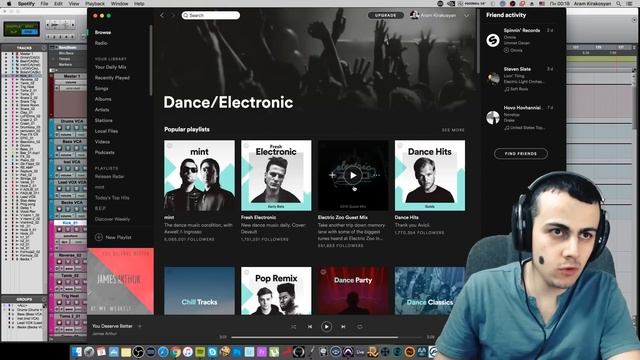Viewport: 640px width, 360px height.
Task: Toggle shuffle in the player bar
Action: 293,327
